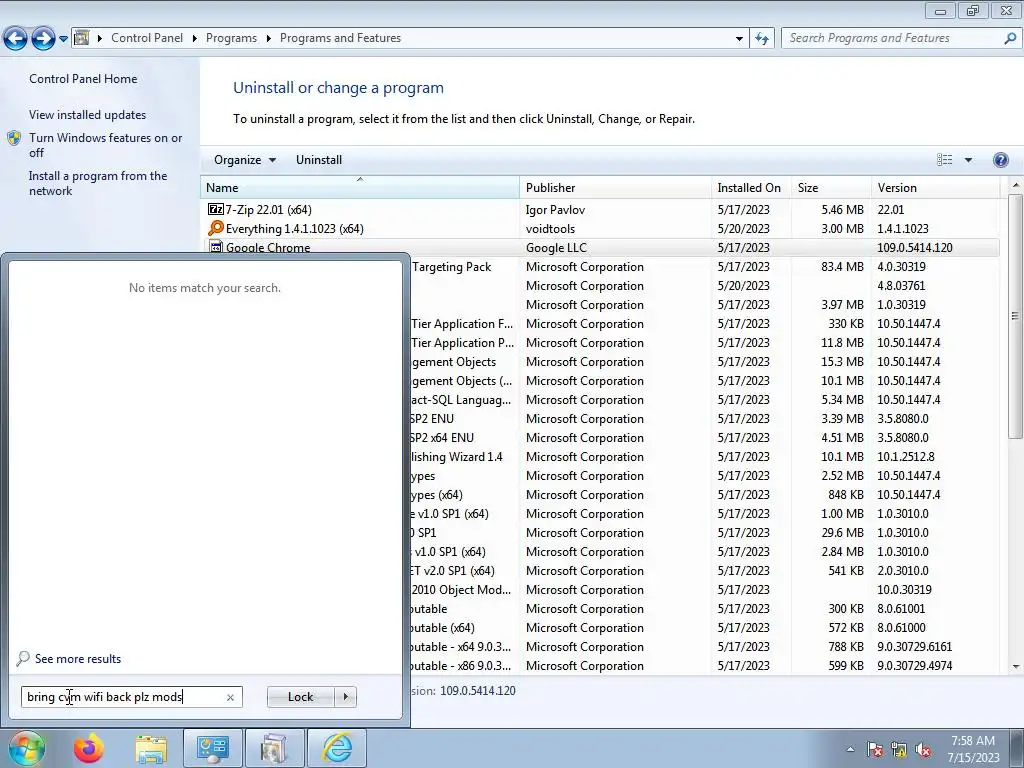Screen dimensions: 1024x768
Task: Expand the view options dropdown arrow
Action: coord(968,160)
